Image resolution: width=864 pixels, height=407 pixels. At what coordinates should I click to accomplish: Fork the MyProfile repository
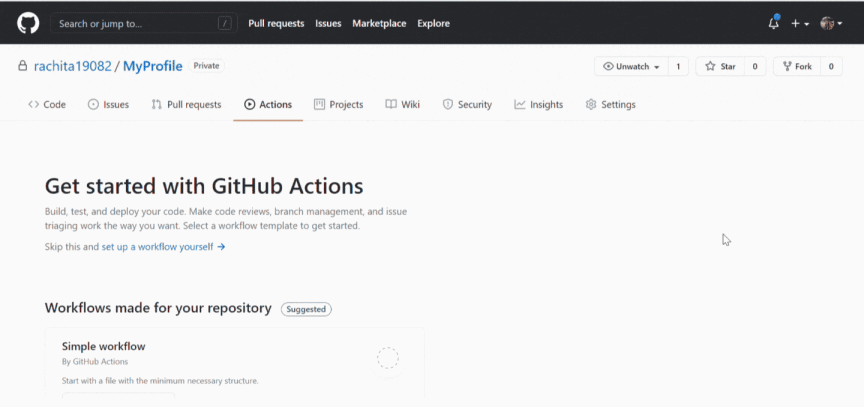point(797,67)
